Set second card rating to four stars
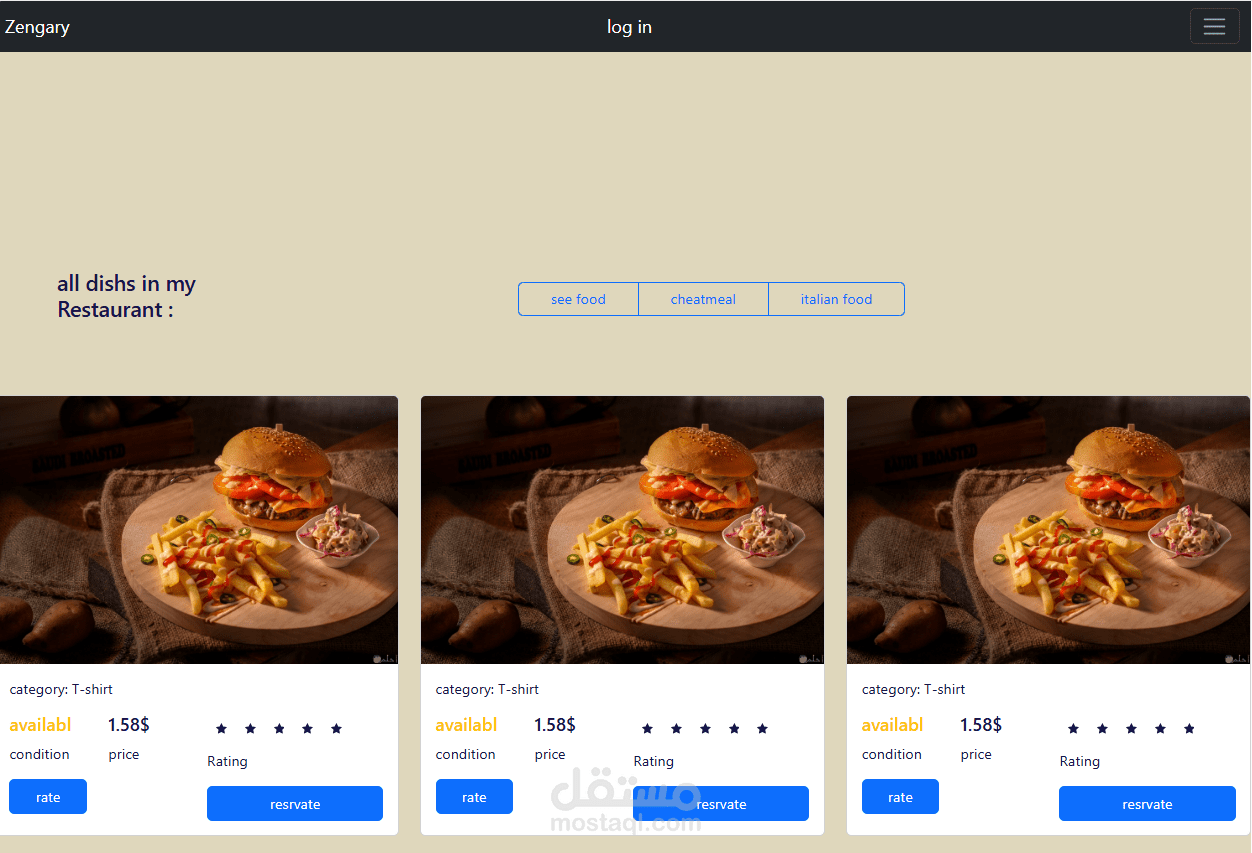Screen dimensions: 1252x853 click(734, 729)
